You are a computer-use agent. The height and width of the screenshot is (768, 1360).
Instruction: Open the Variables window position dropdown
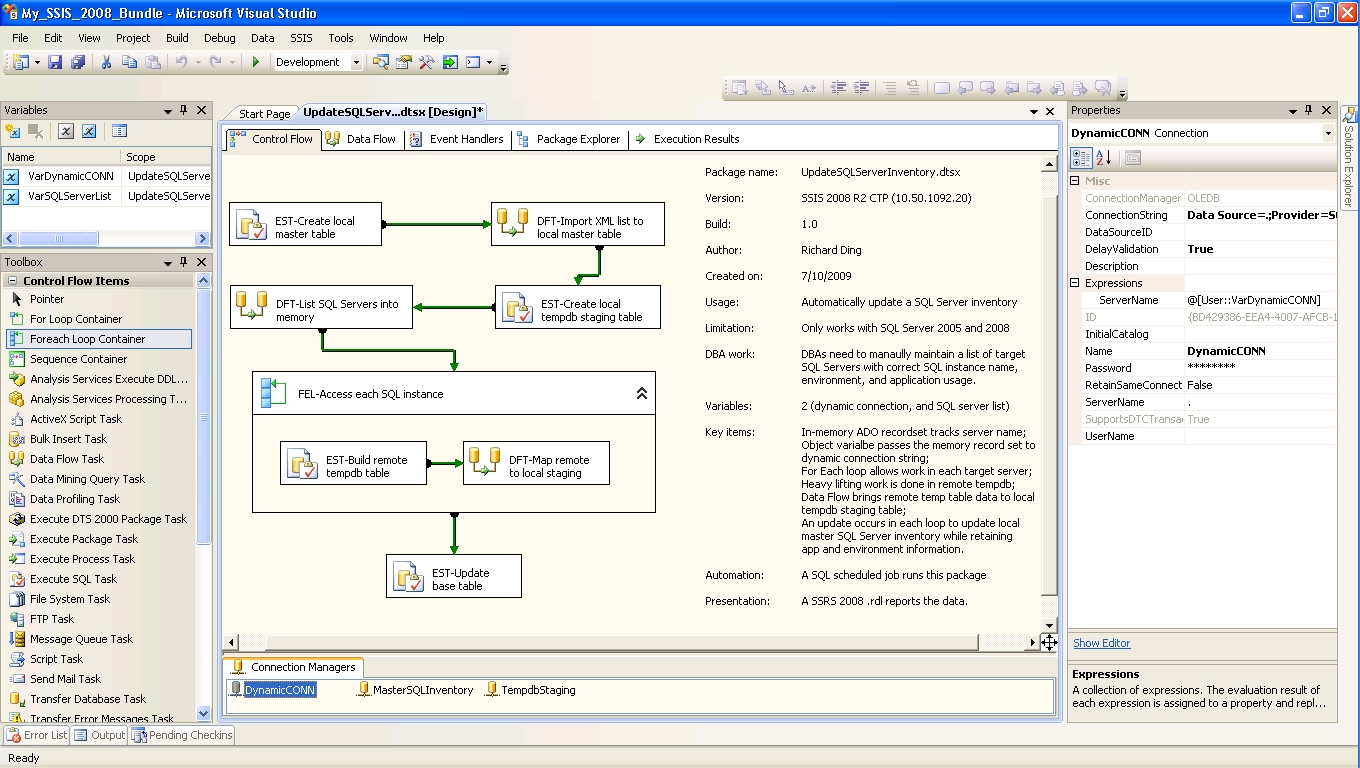pos(168,110)
